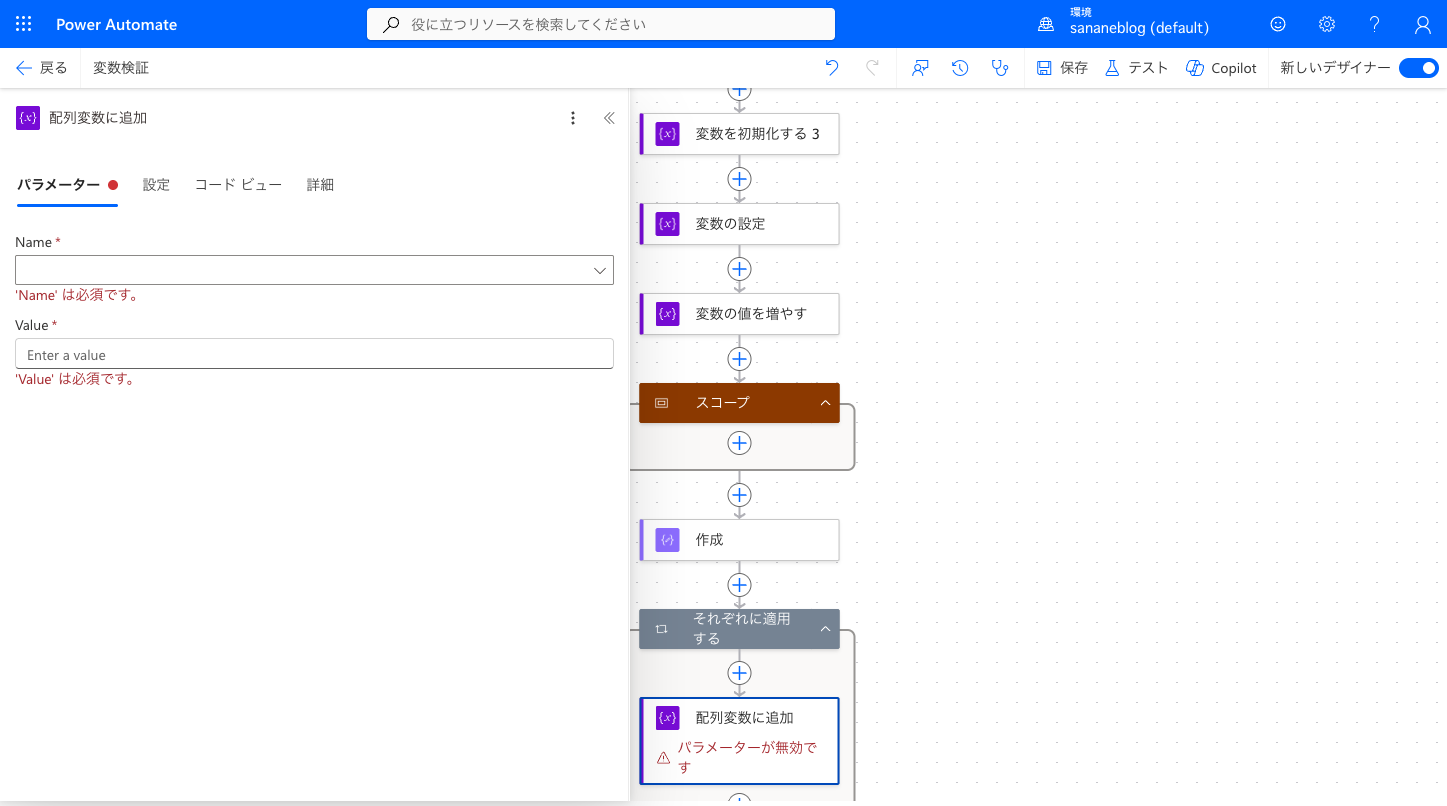The image size is (1447, 806).
Task: Click the redo arrow icon
Action: 872,68
